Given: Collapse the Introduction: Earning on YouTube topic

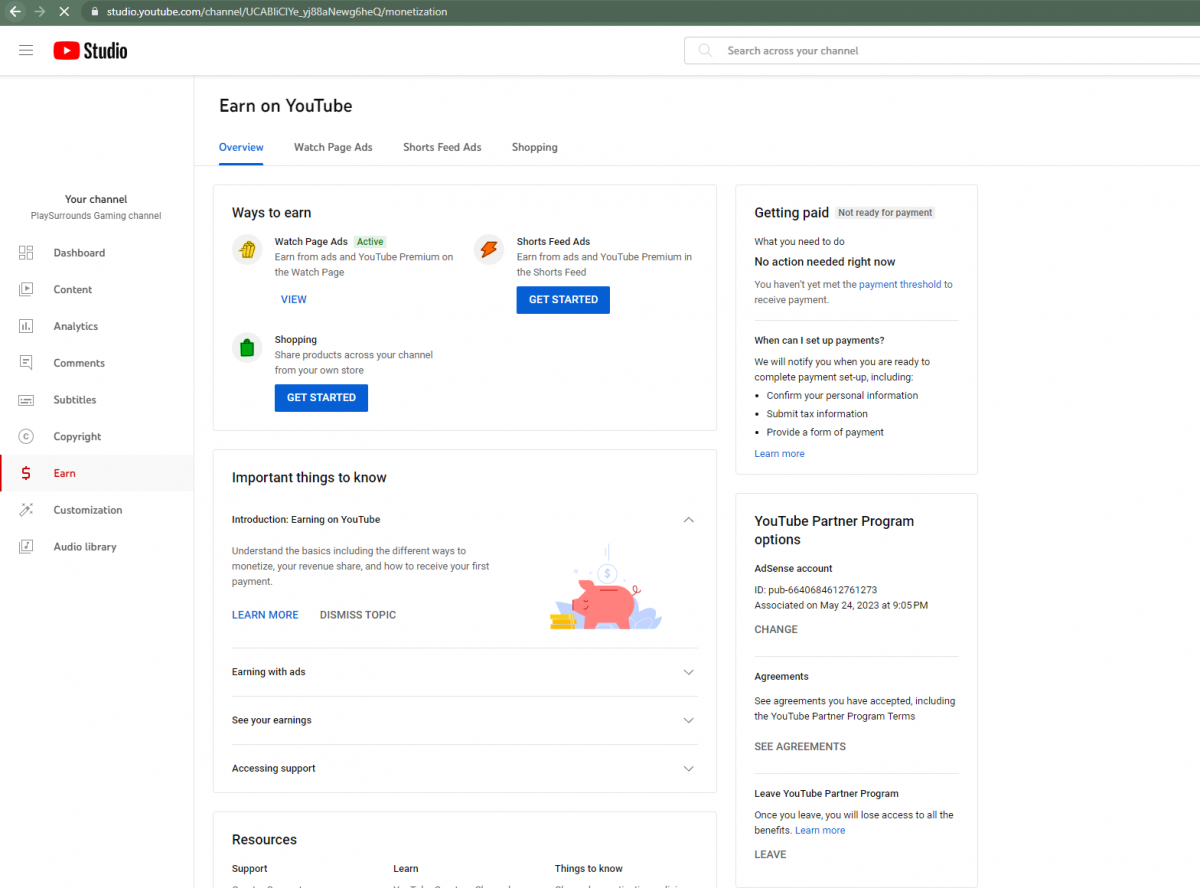Looking at the screenshot, I should coord(688,520).
